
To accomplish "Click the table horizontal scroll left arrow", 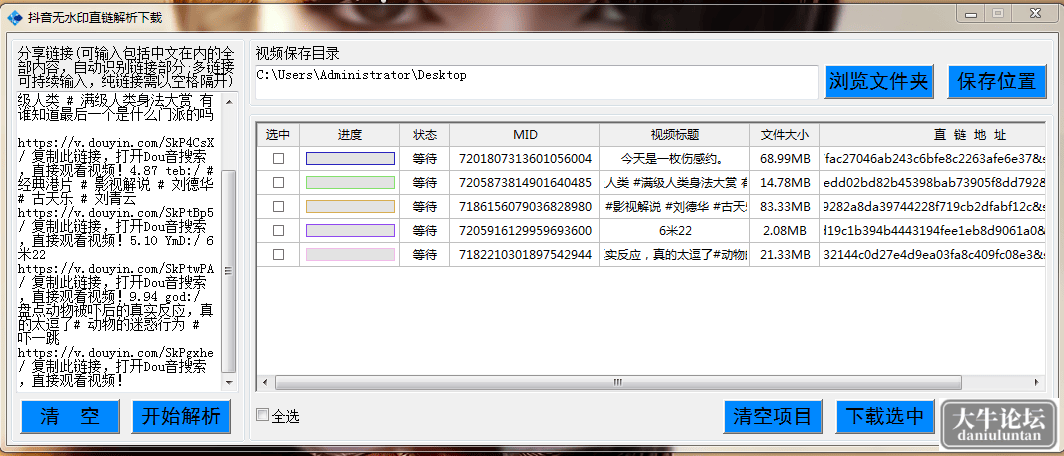I will (265, 383).
